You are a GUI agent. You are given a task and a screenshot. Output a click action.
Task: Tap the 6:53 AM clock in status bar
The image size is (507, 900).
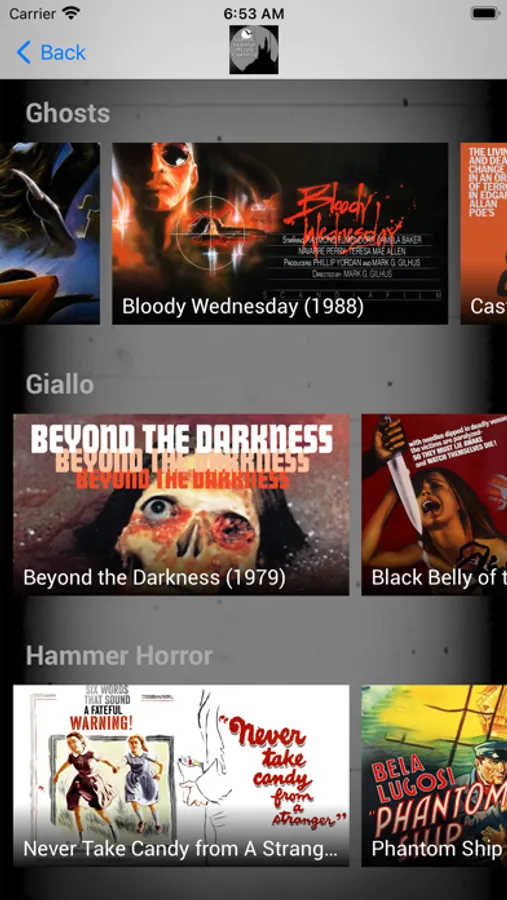[x=254, y=13]
